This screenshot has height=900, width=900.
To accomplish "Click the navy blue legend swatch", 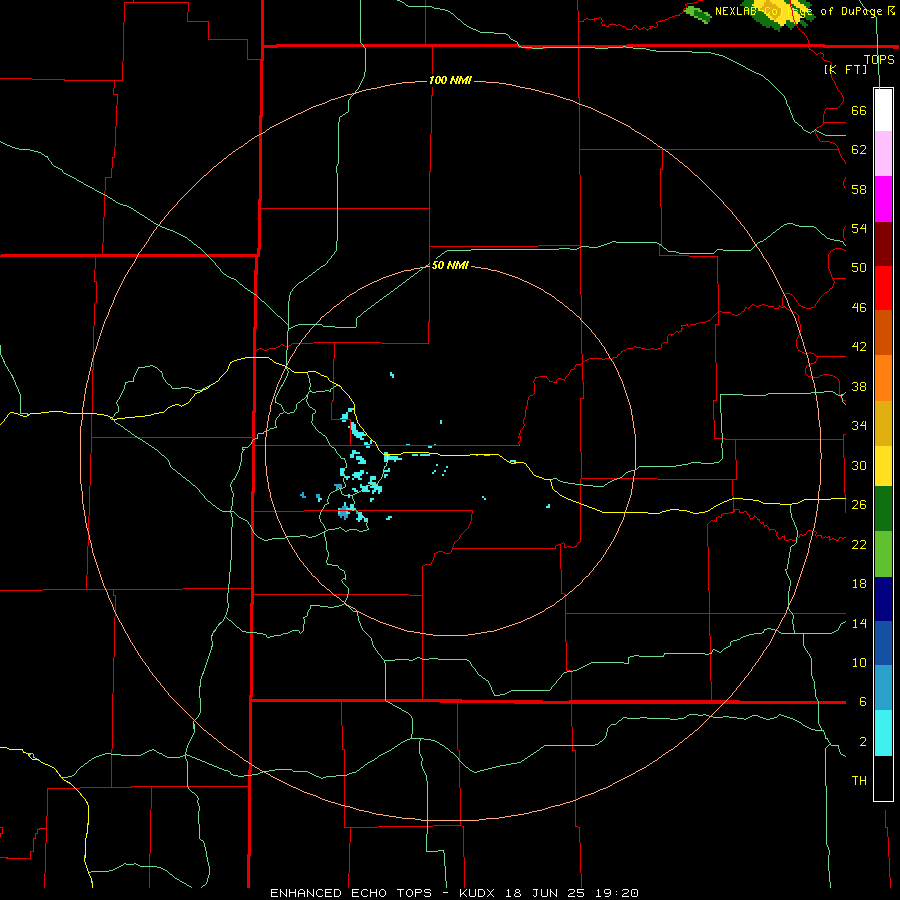I will coord(883,599).
